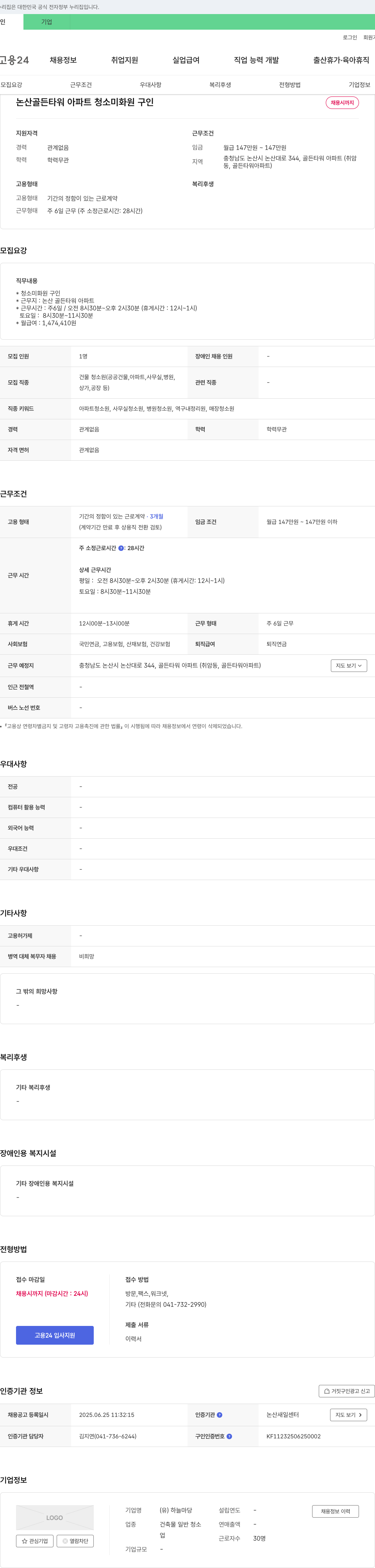The image size is (375, 1568).
Task: Select the employee count 30명
Action: click(x=259, y=1538)
